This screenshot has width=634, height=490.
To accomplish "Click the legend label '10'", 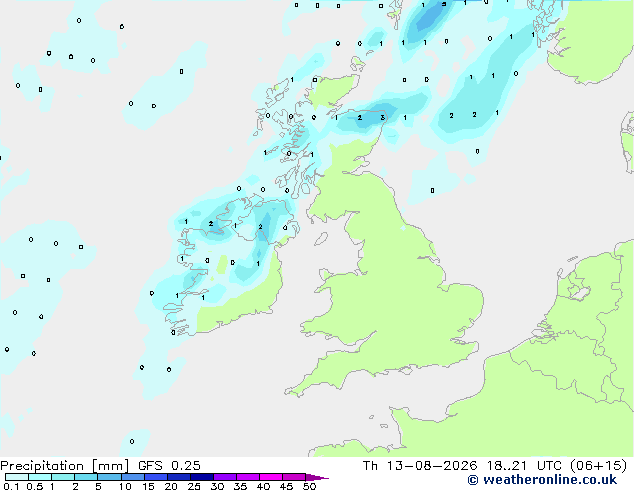I will [125, 486].
